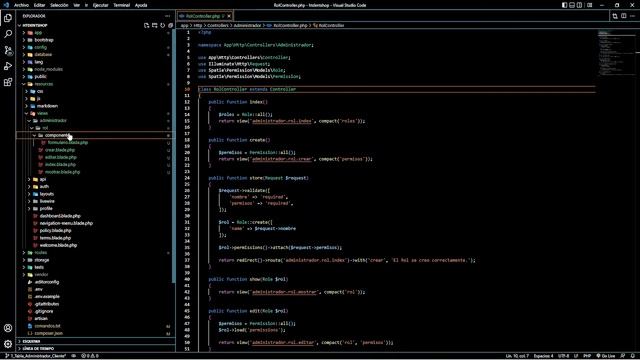
Task: Expand the bootstrap folder
Action: pyautogui.click(x=44, y=40)
